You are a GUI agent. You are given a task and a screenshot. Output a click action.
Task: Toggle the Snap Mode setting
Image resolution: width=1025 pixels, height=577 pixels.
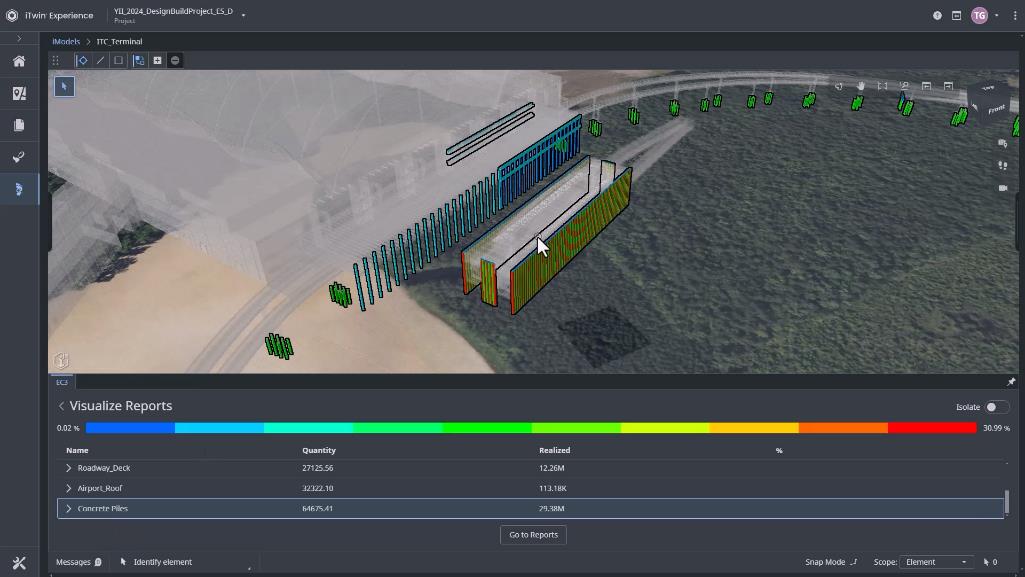[831, 562]
